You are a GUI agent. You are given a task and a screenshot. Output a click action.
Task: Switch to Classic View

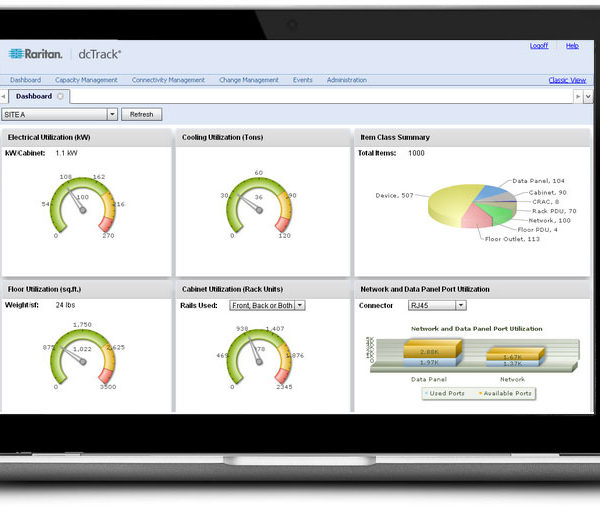pyautogui.click(x=567, y=80)
